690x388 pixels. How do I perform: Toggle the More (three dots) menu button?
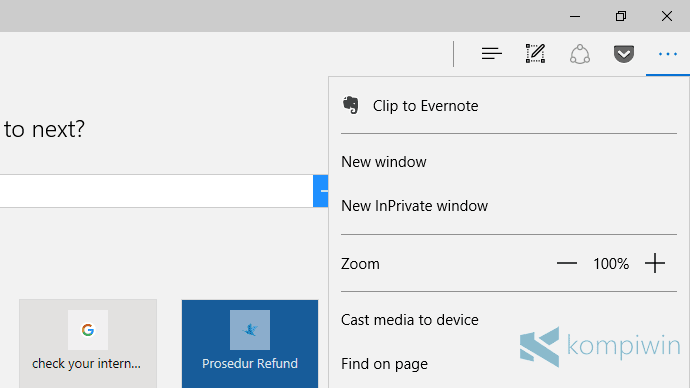(x=668, y=54)
